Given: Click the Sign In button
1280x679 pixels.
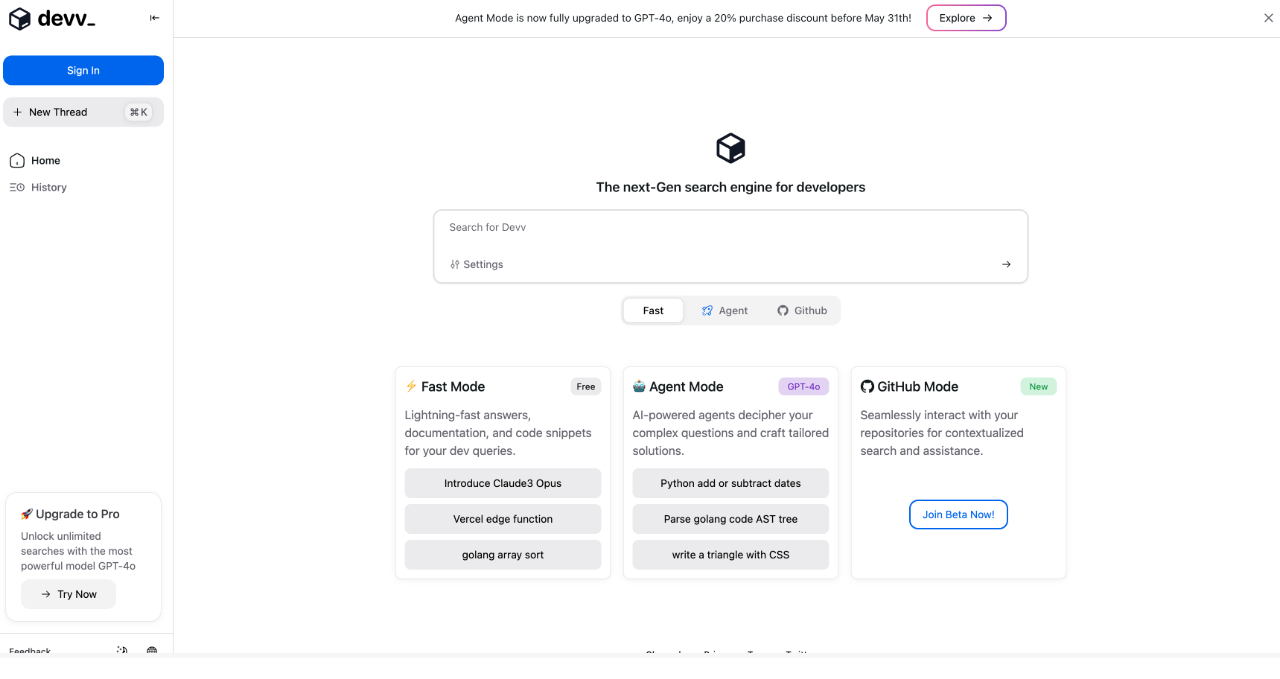Looking at the screenshot, I should click(x=83, y=70).
